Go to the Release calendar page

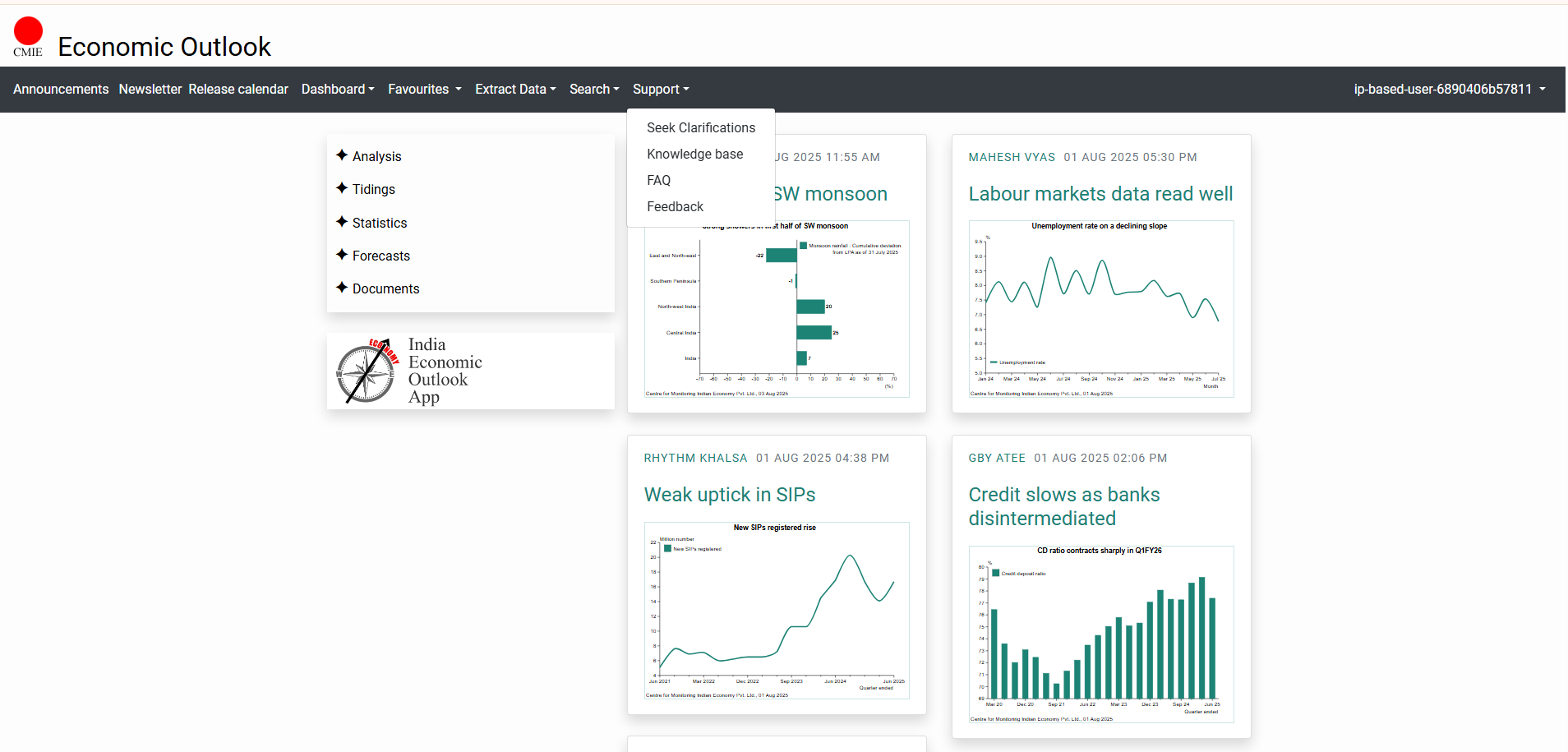[238, 89]
